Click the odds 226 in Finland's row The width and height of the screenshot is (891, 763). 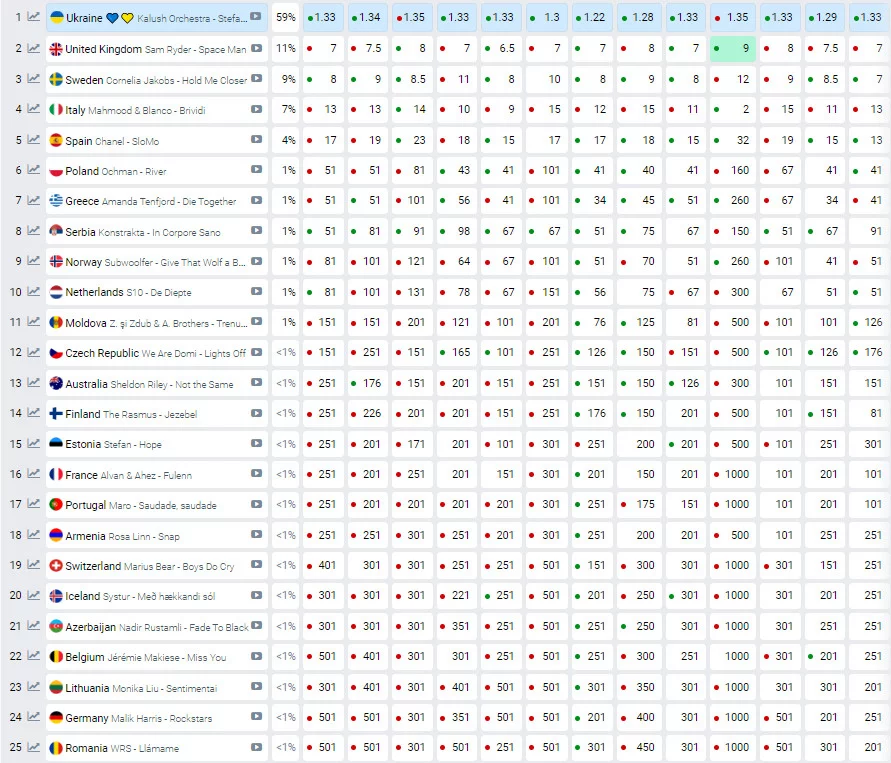pyautogui.click(x=367, y=413)
